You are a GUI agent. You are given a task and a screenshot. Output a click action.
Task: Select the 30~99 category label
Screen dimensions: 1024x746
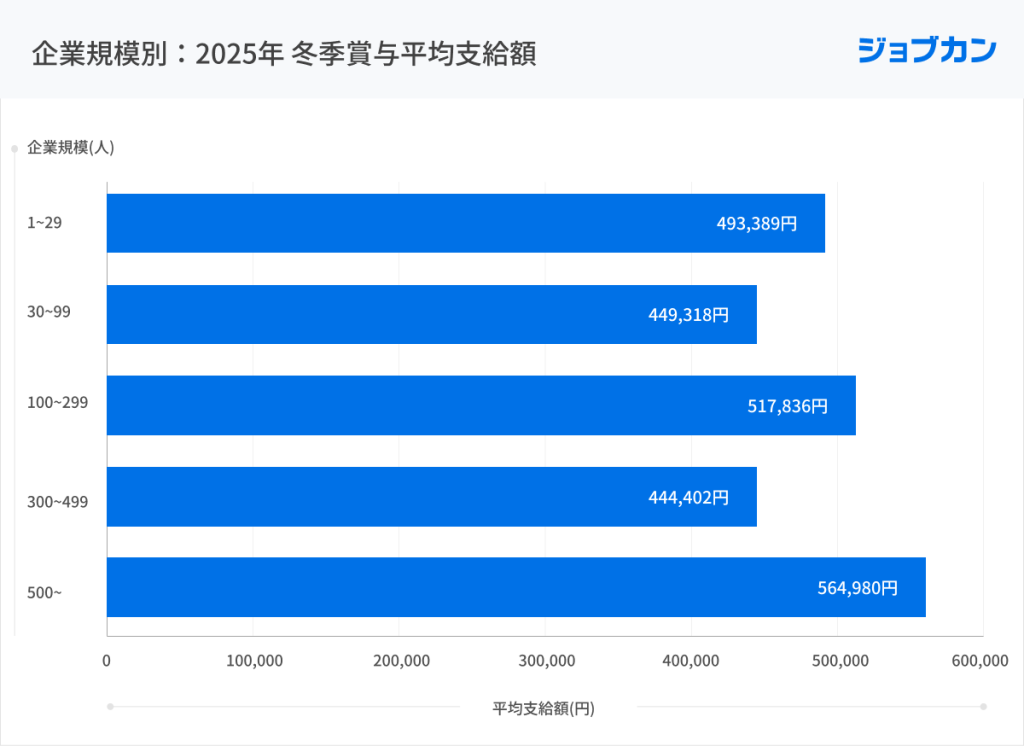(x=49, y=312)
